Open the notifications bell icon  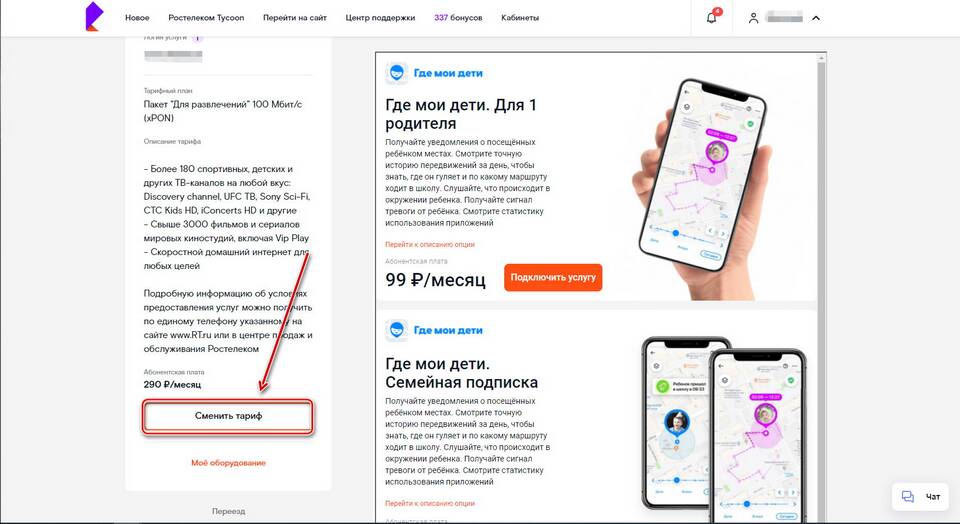coord(711,17)
